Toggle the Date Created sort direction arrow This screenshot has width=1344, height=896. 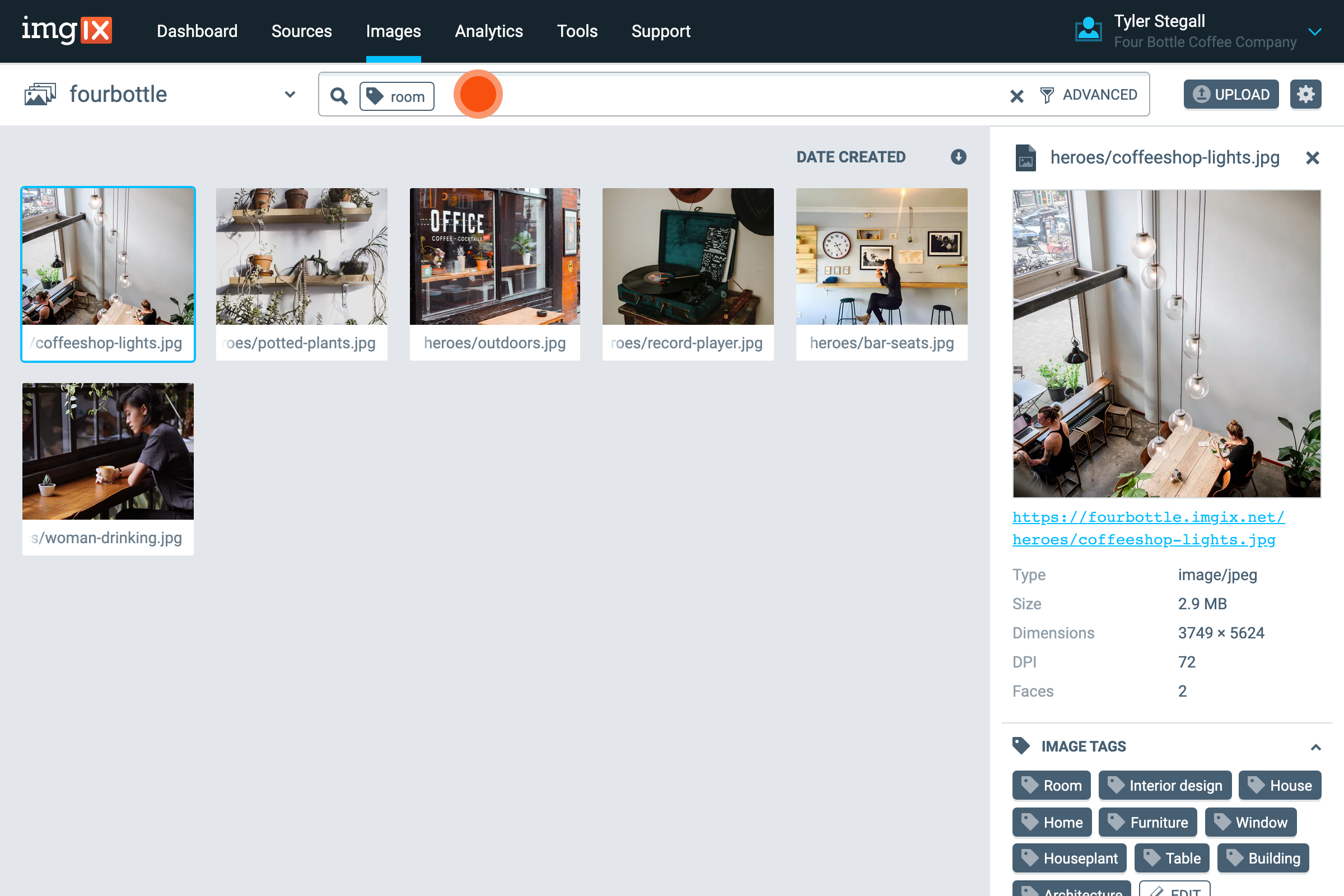(x=958, y=157)
